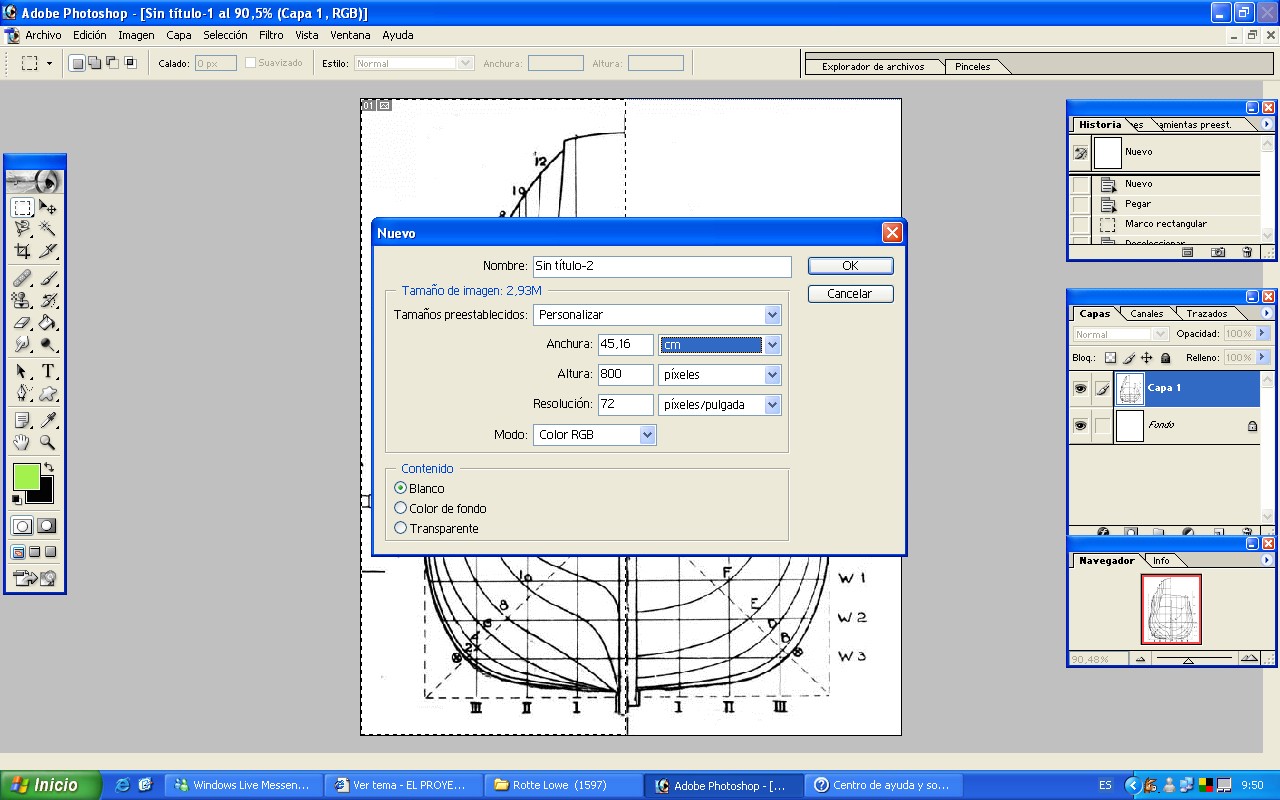Viewport: 1280px width, 800px height.
Task: Open the Modo Color RGB dropdown
Action: [648, 435]
